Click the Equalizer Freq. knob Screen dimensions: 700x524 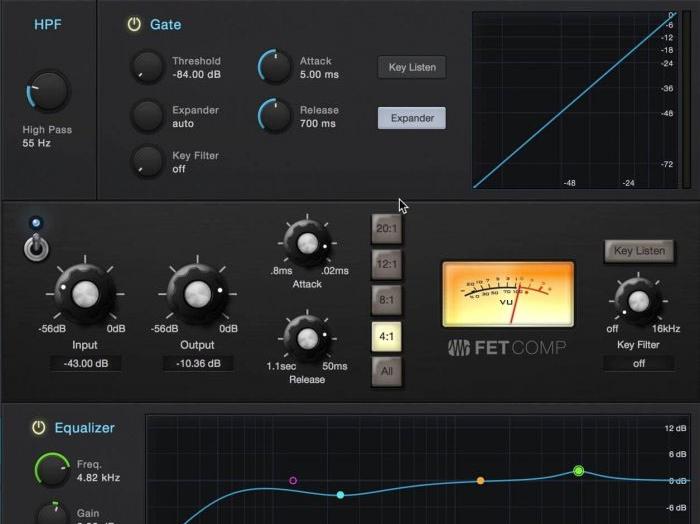tap(52, 470)
